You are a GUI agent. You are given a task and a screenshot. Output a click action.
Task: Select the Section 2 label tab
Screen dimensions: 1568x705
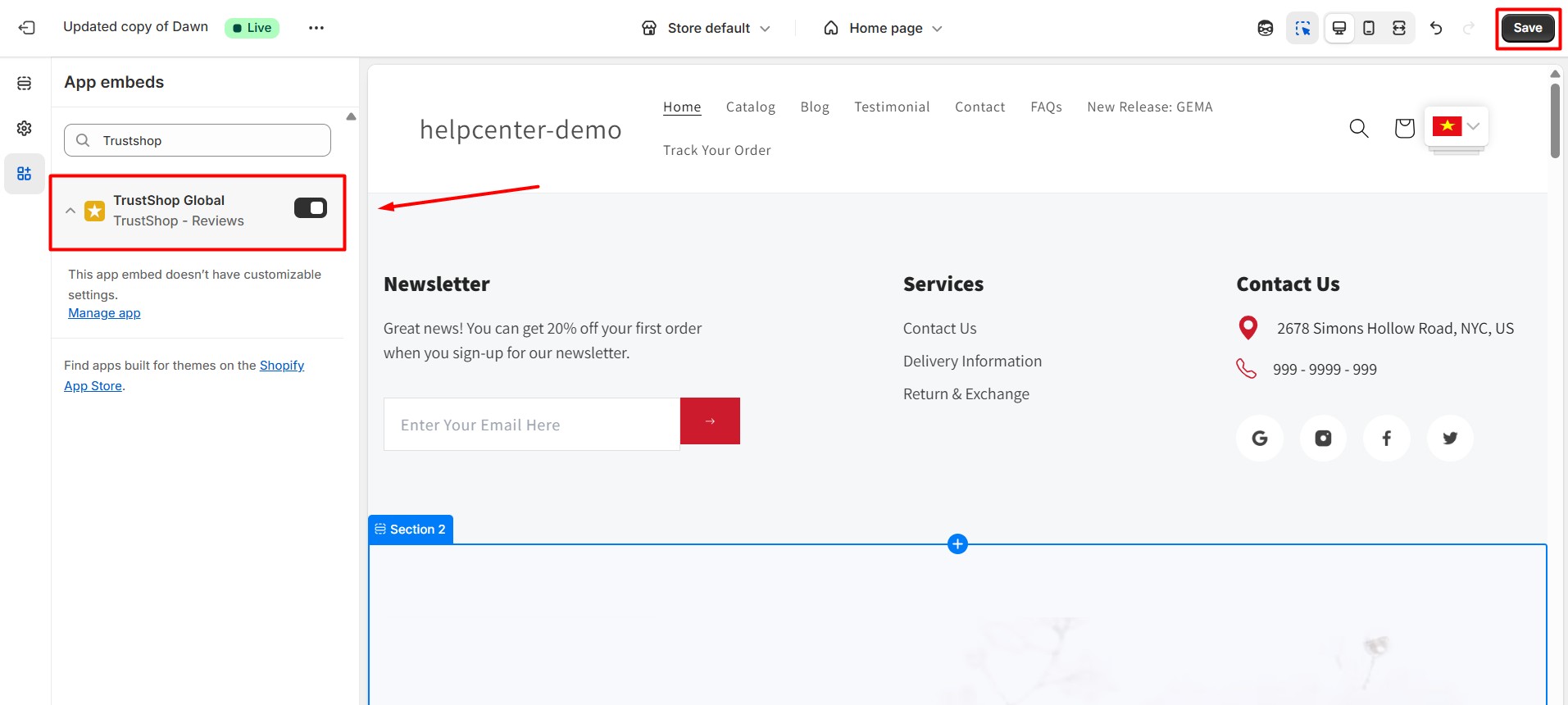[x=411, y=530]
